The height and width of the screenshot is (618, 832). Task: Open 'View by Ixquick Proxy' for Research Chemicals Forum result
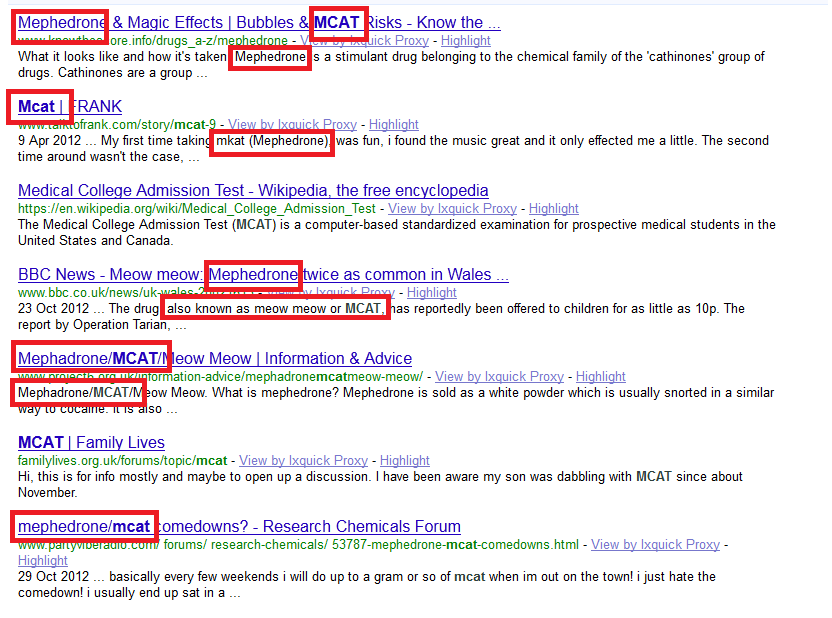pyautogui.click(x=655, y=544)
